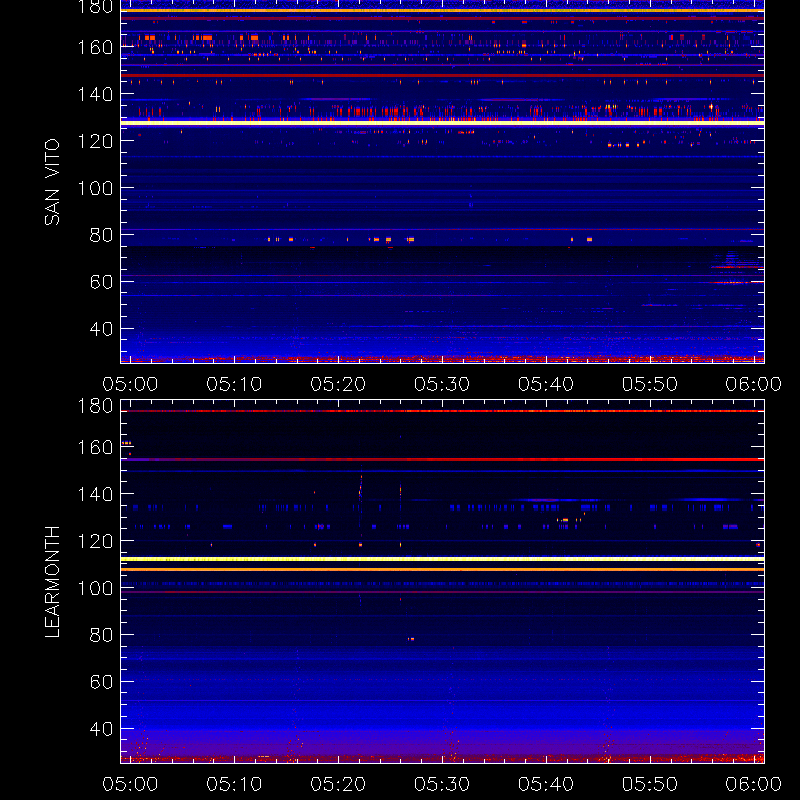Image resolution: width=800 pixels, height=800 pixels.
Task: Click the LEARMONTH axis label
Action: [x=52, y=582]
